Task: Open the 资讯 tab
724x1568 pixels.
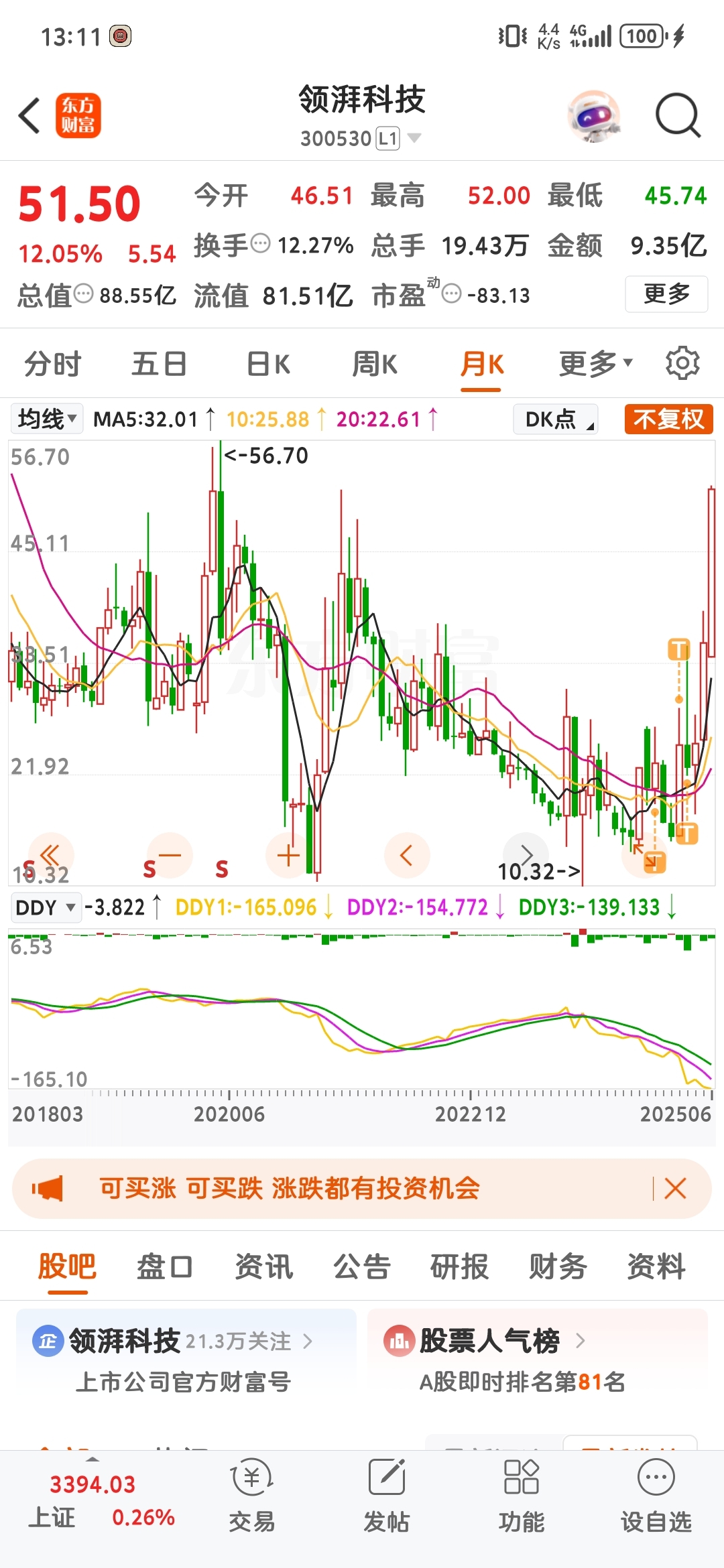Action: click(263, 1266)
